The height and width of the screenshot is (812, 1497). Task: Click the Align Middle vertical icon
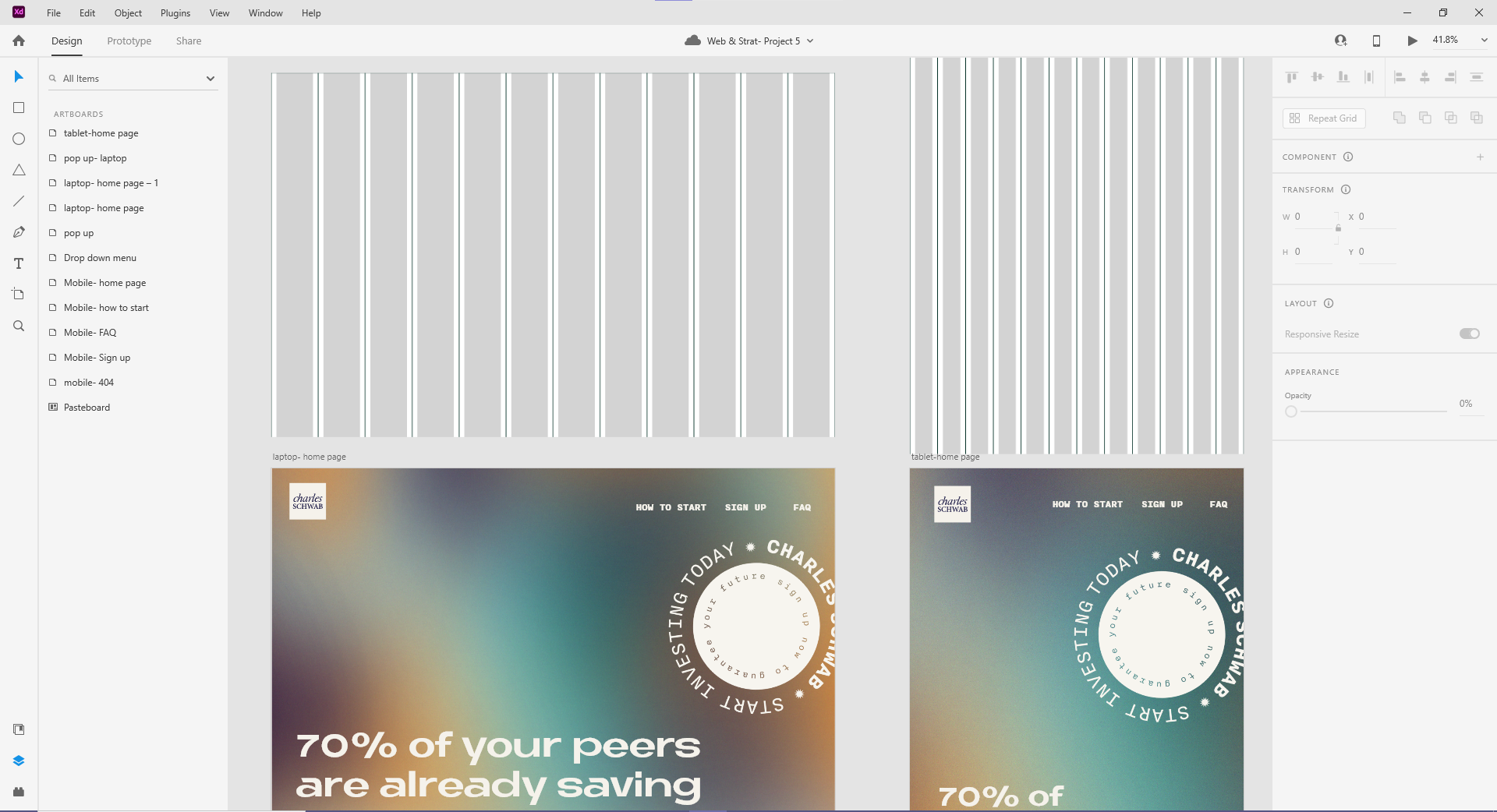click(1318, 76)
